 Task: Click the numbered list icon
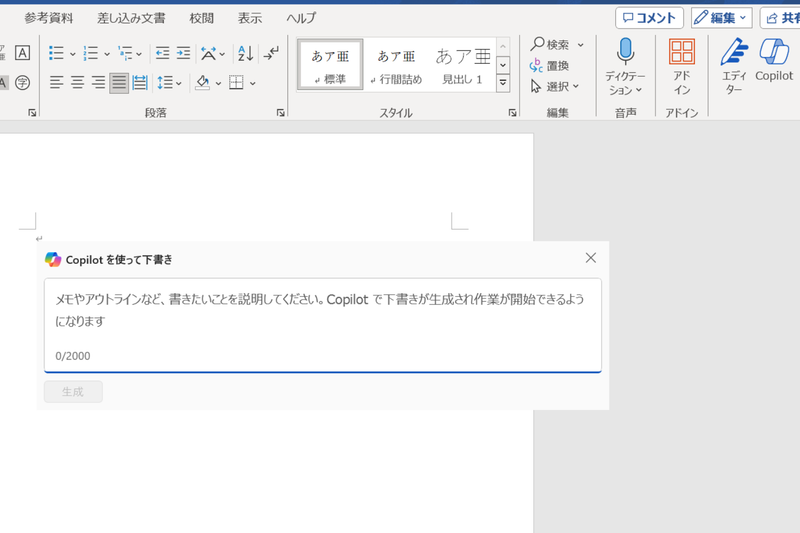coord(91,53)
